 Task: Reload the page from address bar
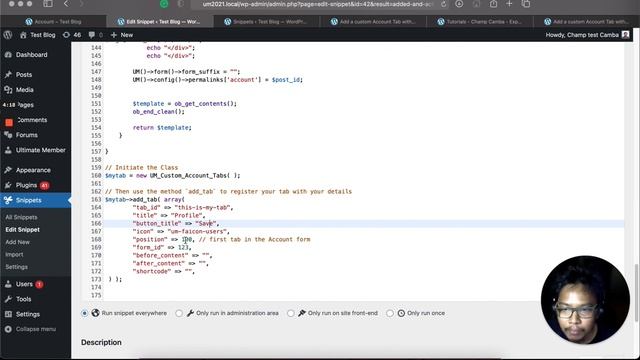pyautogui.click(x=443, y=4)
